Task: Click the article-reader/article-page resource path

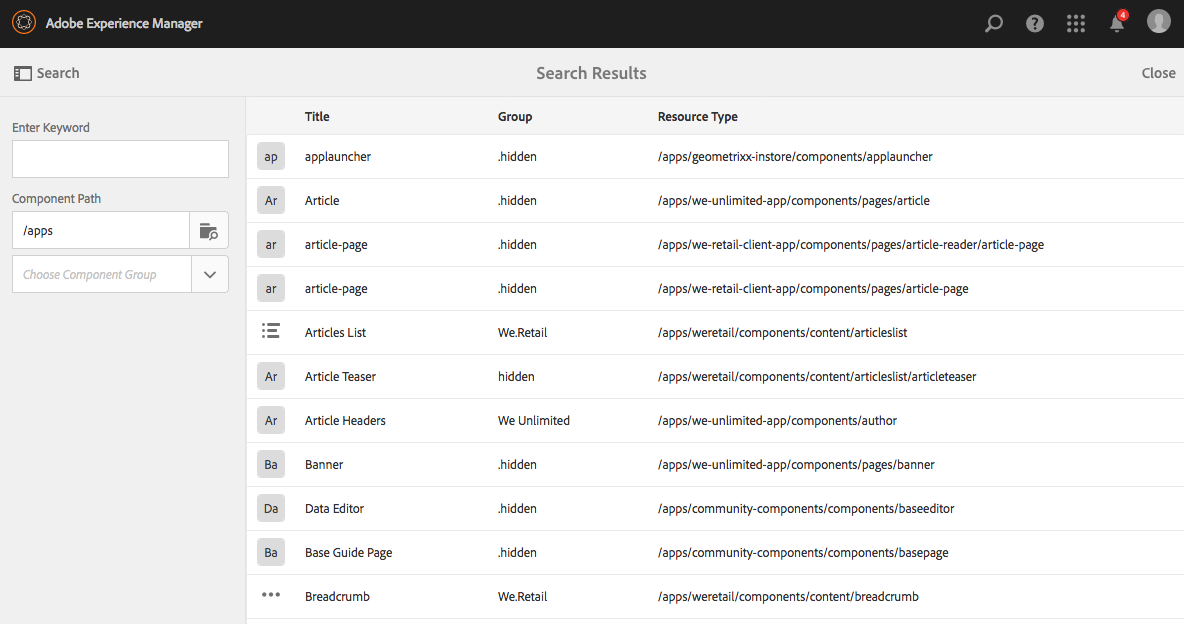Action: click(x=851, y=244)
